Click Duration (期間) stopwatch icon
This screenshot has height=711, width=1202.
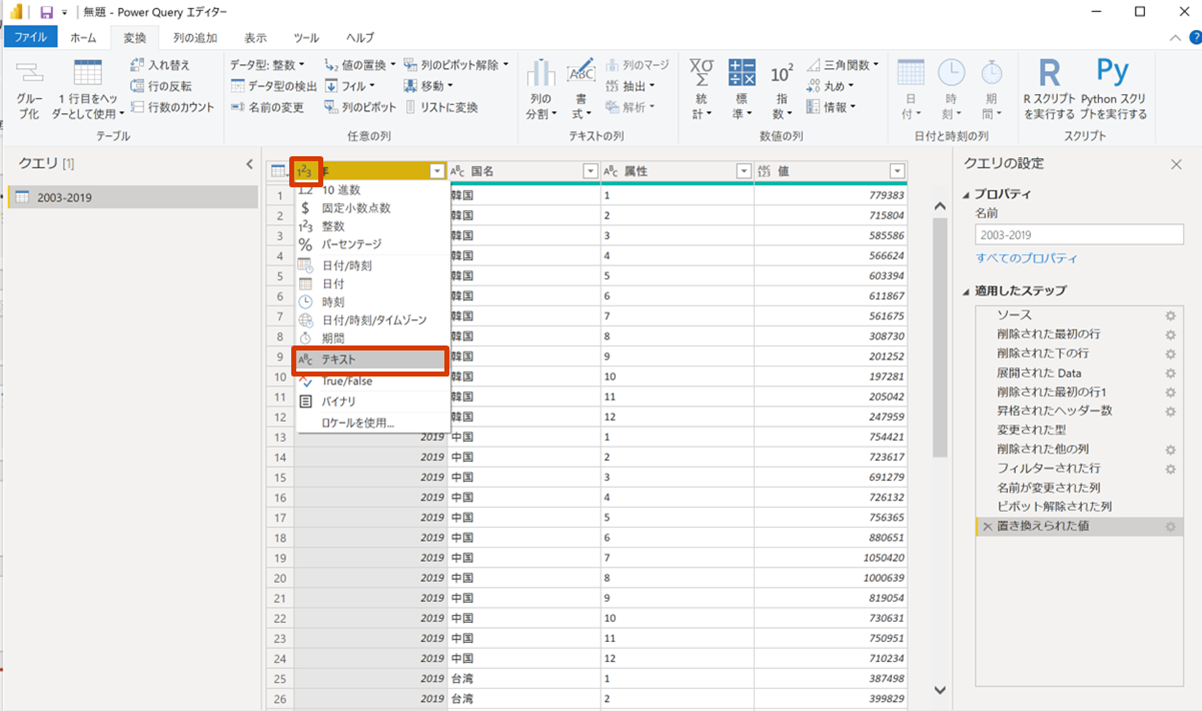991,72
